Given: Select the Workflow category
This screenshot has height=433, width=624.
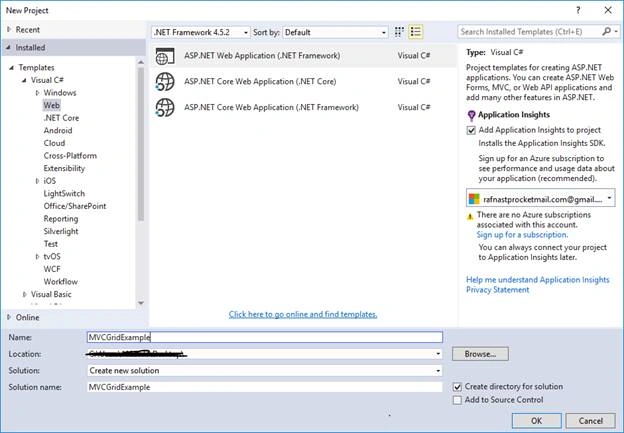Looking at the screenshot, I should (x=60, y=282).
